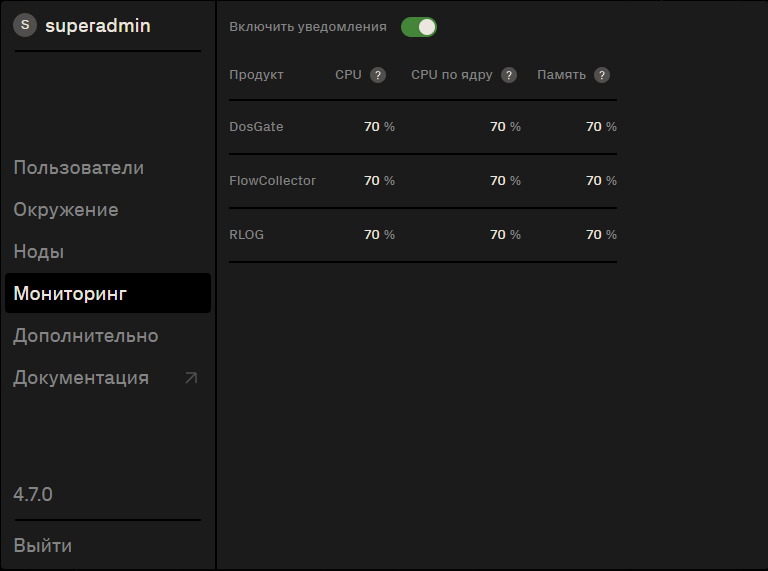Click the superadmin username label

(98, 26)
